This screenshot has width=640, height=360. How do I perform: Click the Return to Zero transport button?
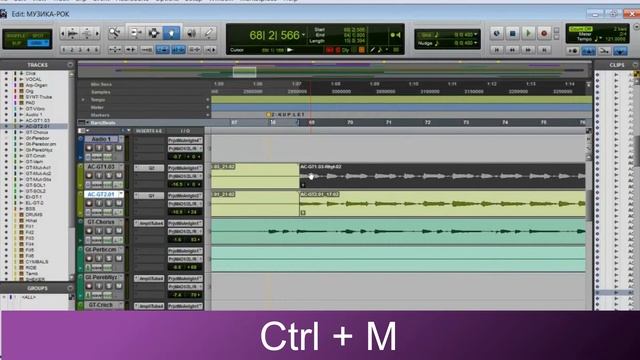click(497, 50)
